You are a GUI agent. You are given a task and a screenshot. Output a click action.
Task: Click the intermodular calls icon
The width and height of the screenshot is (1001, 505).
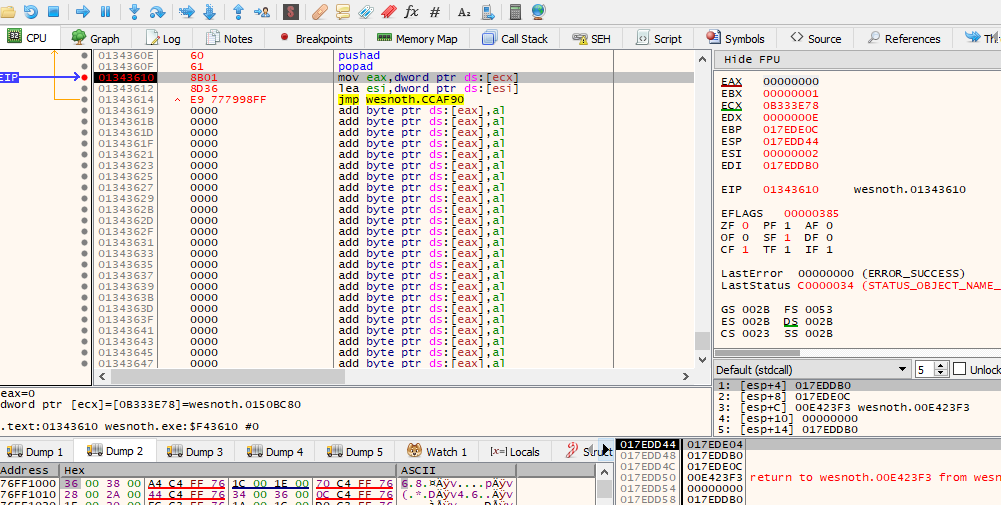point(487,11)
